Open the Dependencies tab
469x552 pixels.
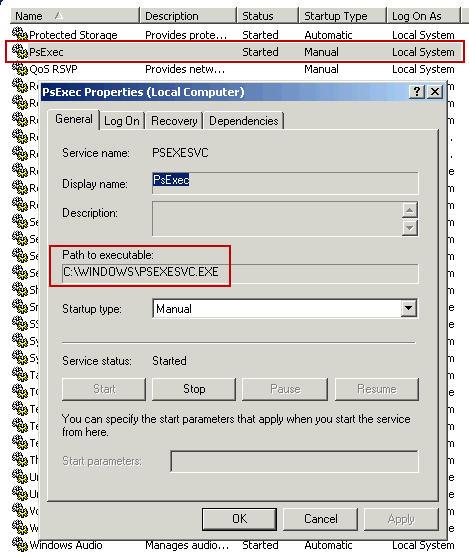[244, 121]
